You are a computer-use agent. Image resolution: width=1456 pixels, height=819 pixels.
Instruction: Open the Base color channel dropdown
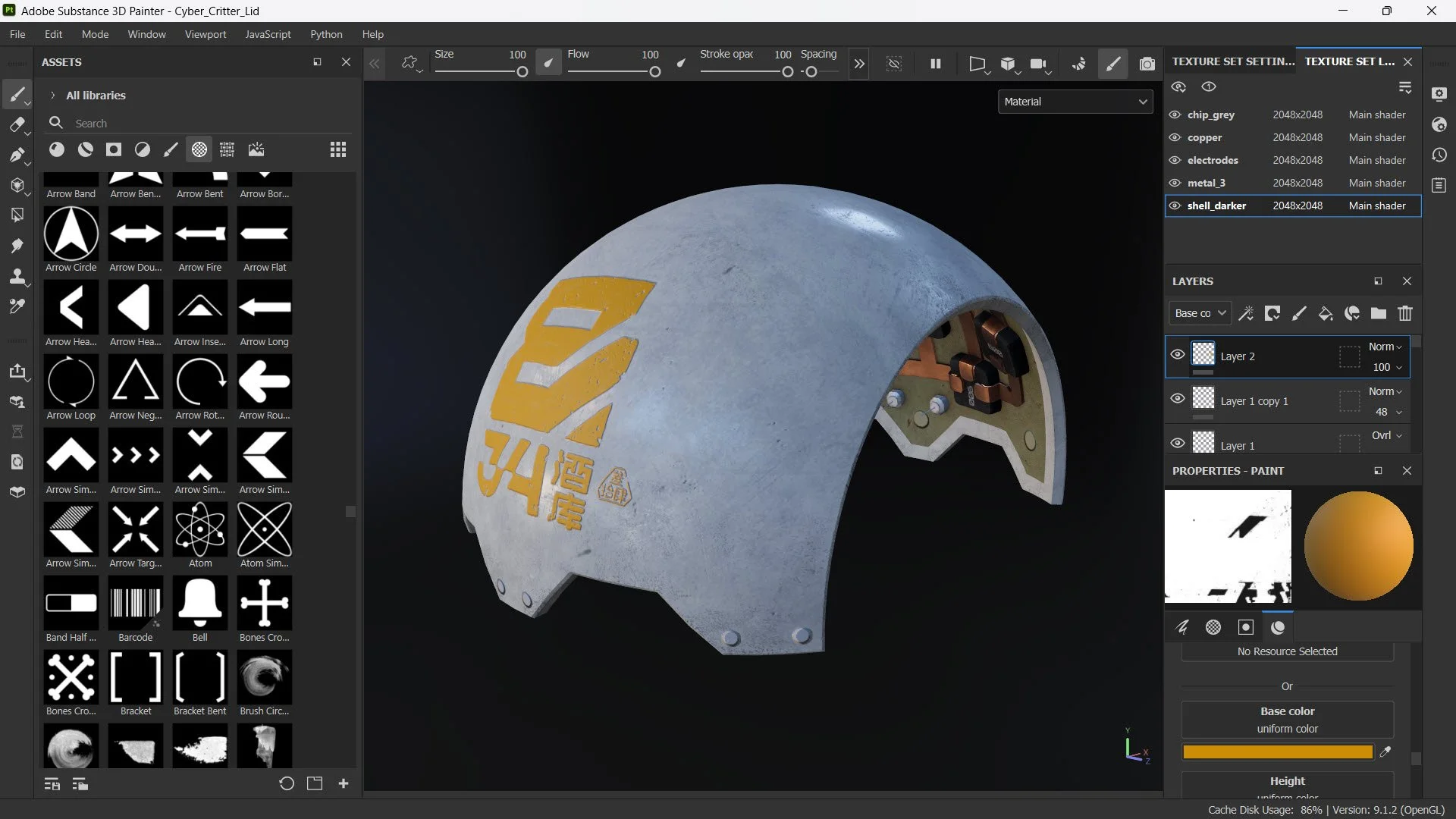(1200, 313)
